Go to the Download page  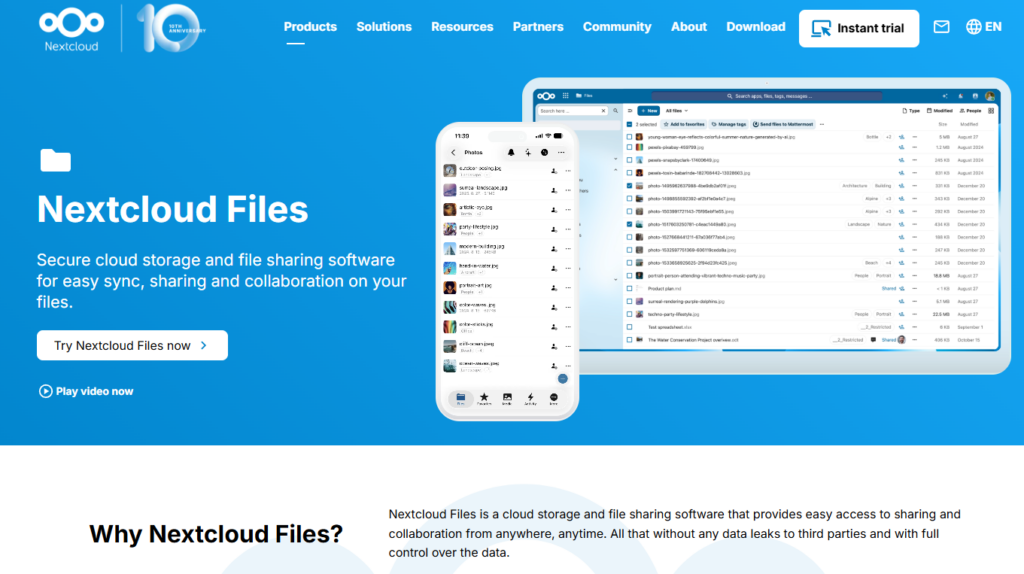(756, 27)
